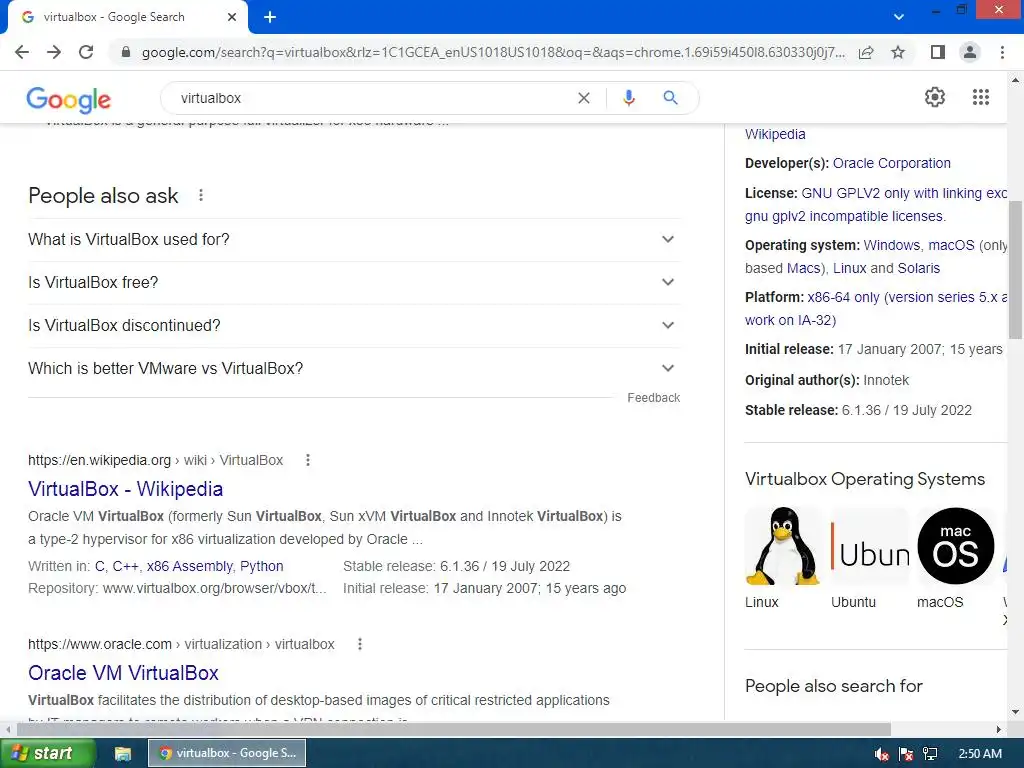Open three-dot menu beside oracle.com result URL
The height and width of the screenshot is (768, 1024).
click(x=359, y=645)
